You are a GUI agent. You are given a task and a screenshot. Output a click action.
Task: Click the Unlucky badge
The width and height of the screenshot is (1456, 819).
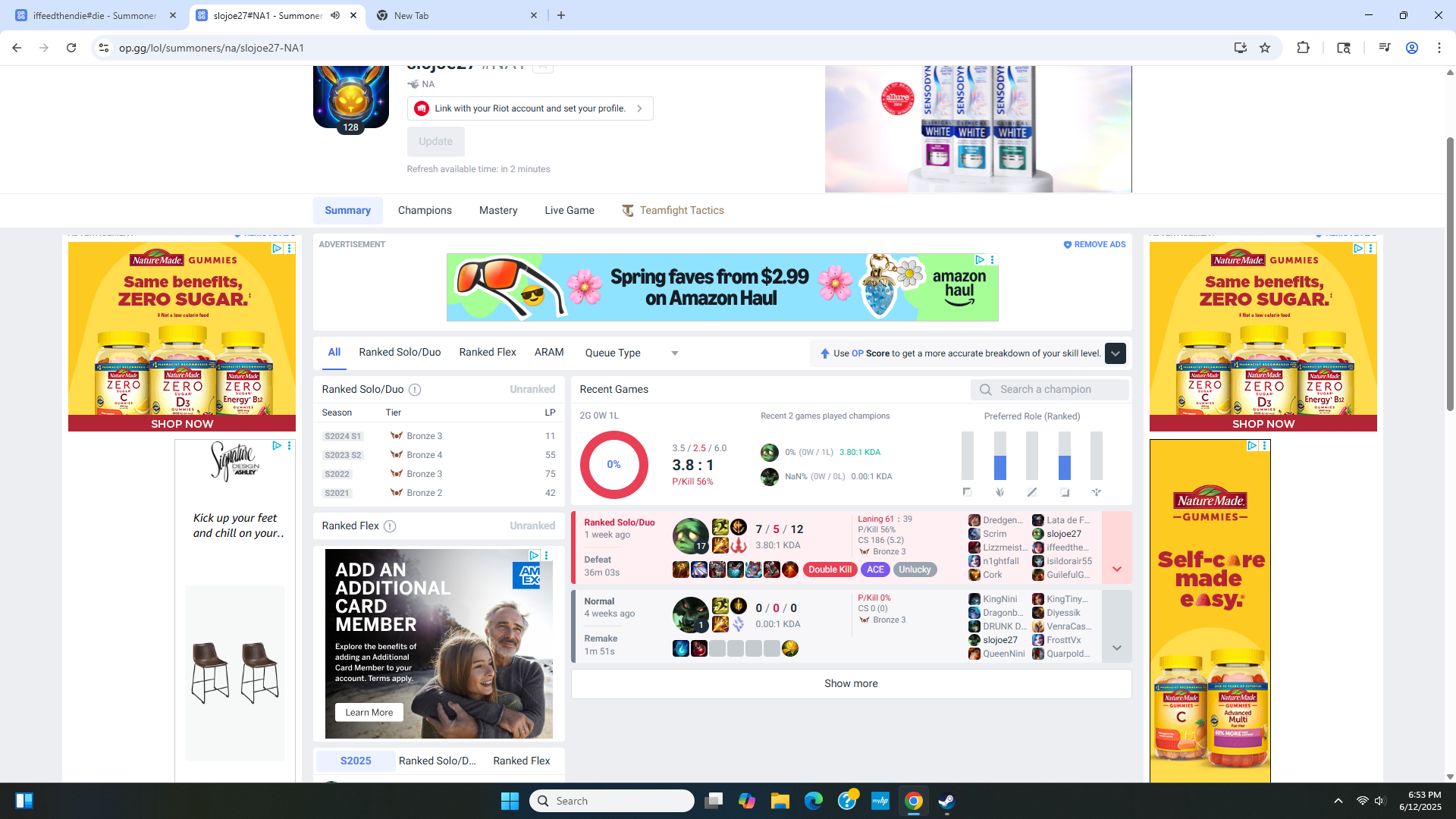915,570
